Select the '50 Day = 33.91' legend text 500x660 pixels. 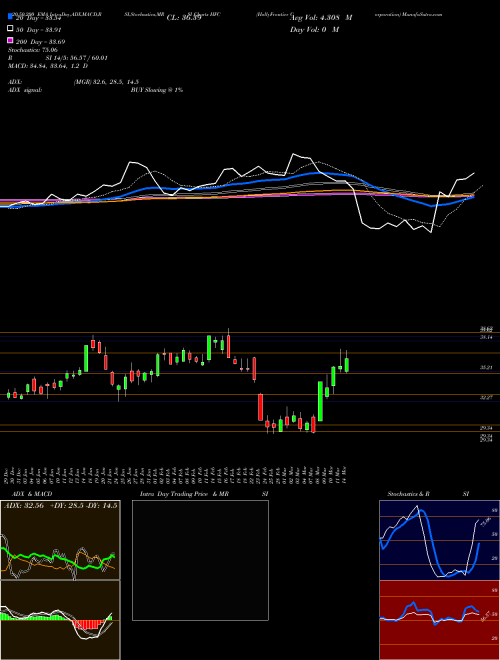tap(41, 30)
